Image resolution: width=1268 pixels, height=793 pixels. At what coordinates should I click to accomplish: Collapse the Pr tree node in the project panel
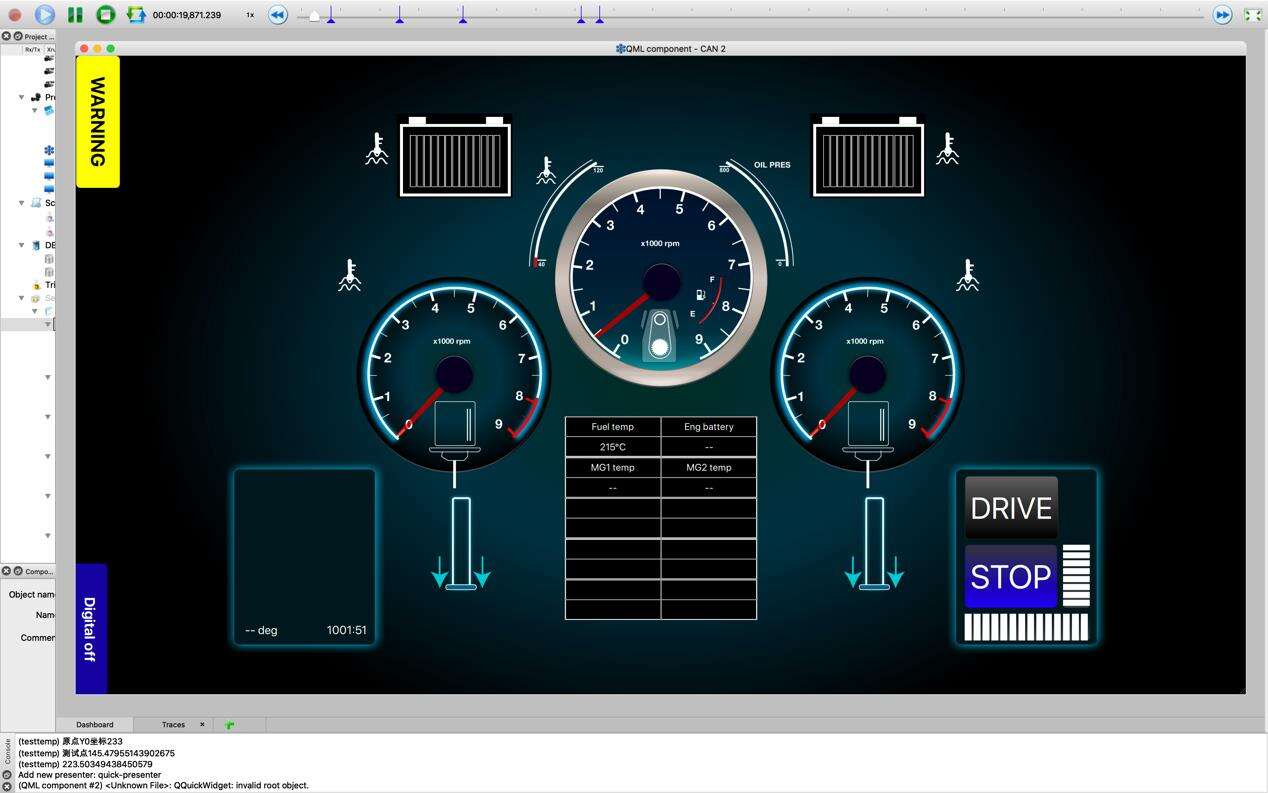22,97
